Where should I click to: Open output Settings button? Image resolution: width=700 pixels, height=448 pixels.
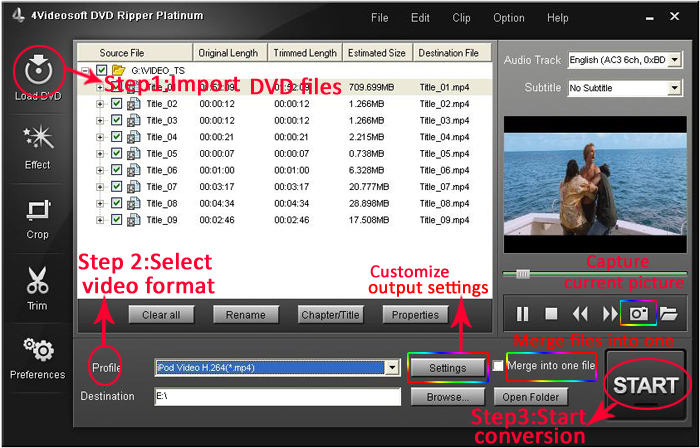pyautogui.click(x=447, y=368)
